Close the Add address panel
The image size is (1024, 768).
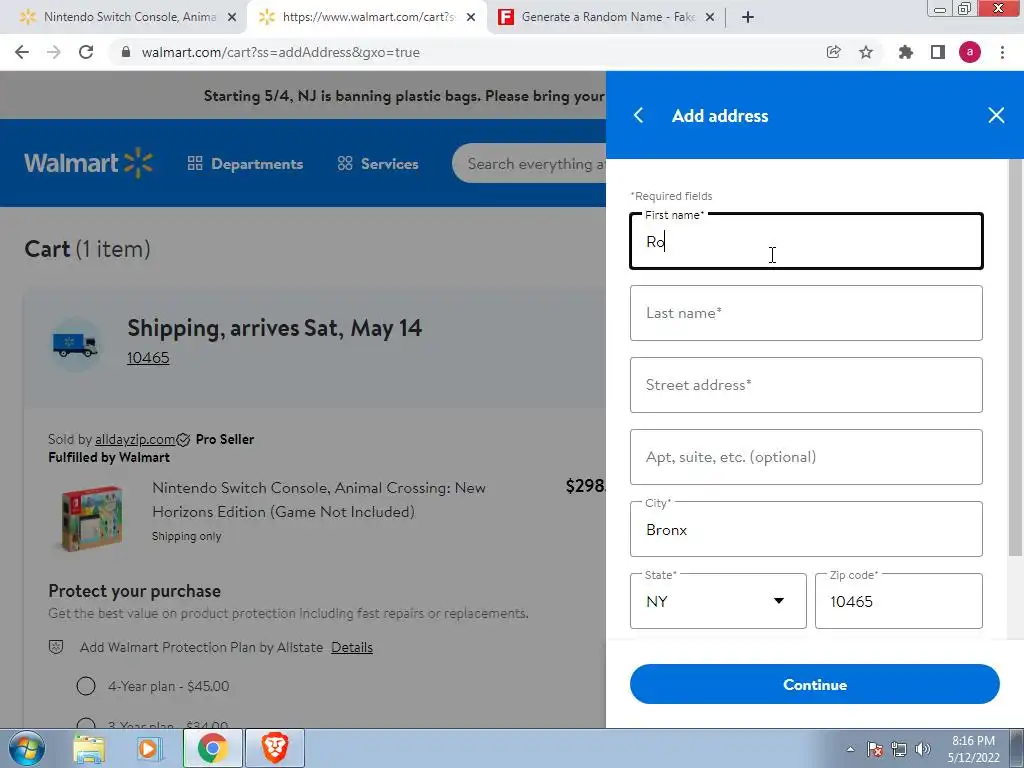tap(996, 116)
